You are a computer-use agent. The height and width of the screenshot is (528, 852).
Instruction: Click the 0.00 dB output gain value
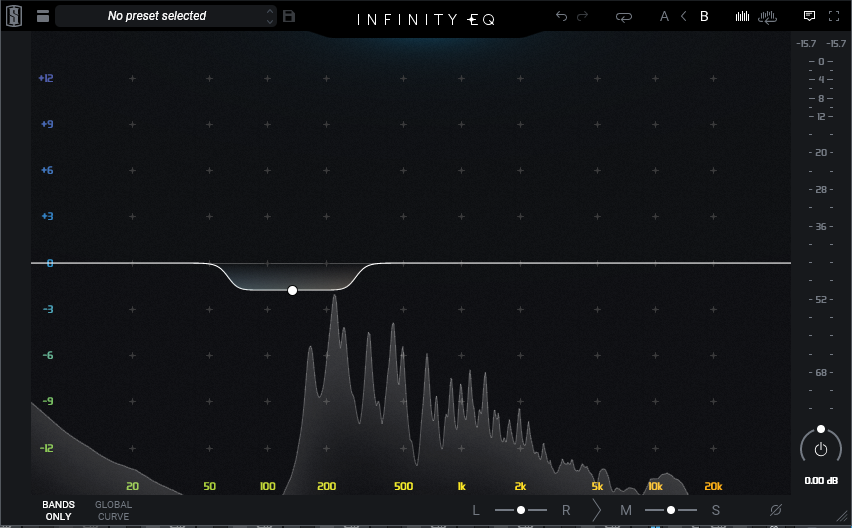pyautogui.click(x=820, y=481)
